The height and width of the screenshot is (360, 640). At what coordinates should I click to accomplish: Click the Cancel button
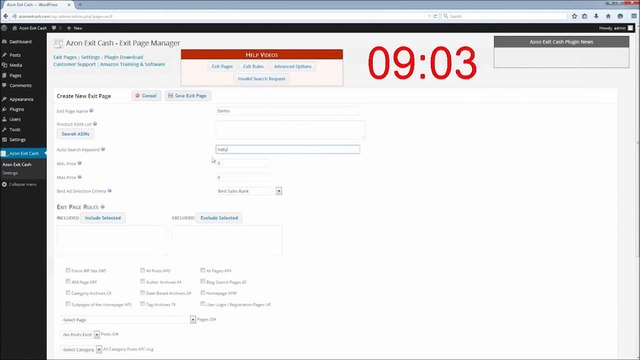(146, 96)
